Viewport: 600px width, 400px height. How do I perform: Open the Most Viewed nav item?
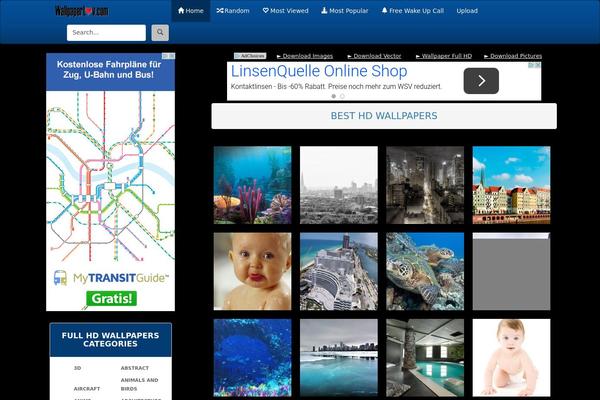tap(285, 11)
